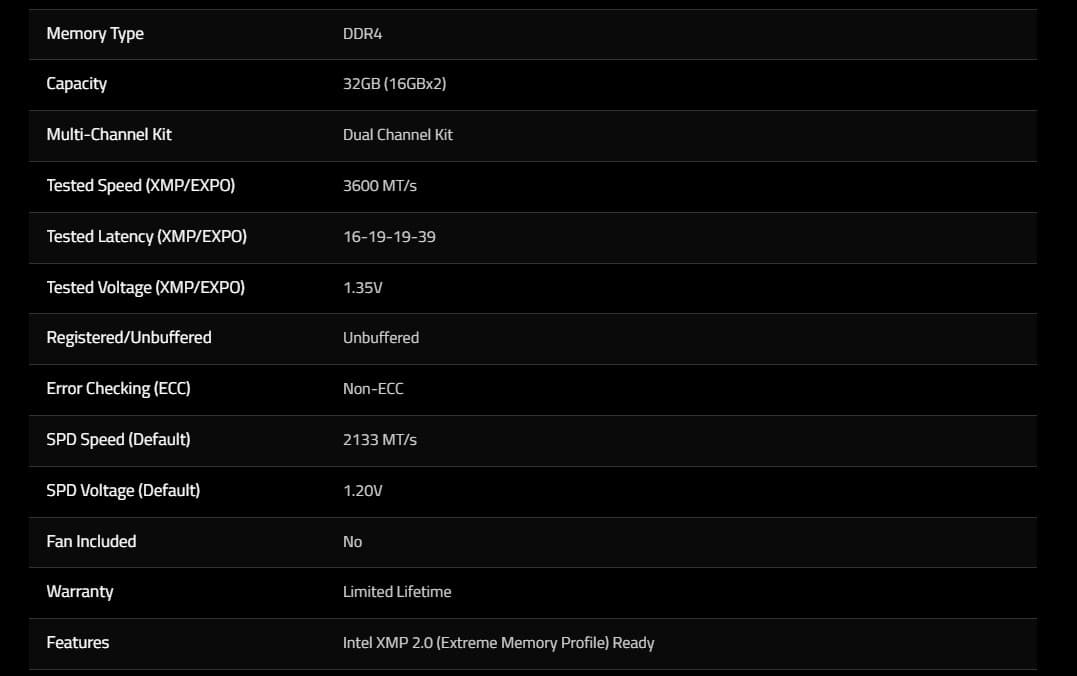
Task: Click the Registered/Unbuffered label
Action: point(128,337)
